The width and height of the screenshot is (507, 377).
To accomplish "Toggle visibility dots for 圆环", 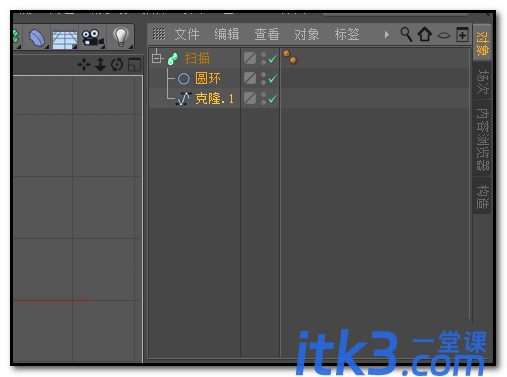I will click(263, 79).
